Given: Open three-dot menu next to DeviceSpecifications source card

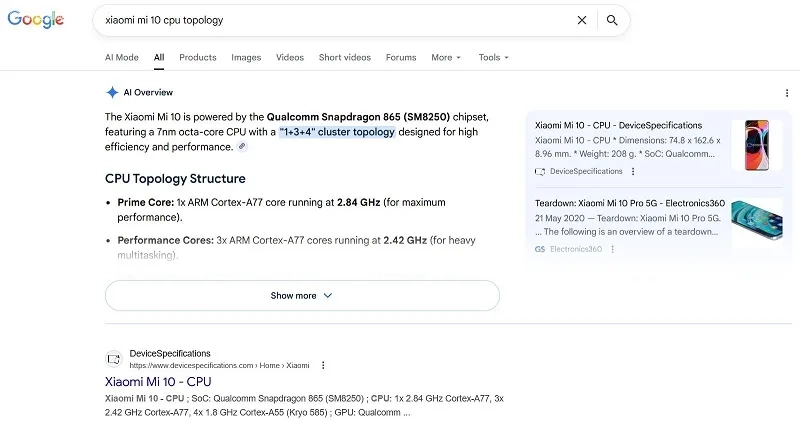Looking at the screenshot, I should (x=633, y=171).
